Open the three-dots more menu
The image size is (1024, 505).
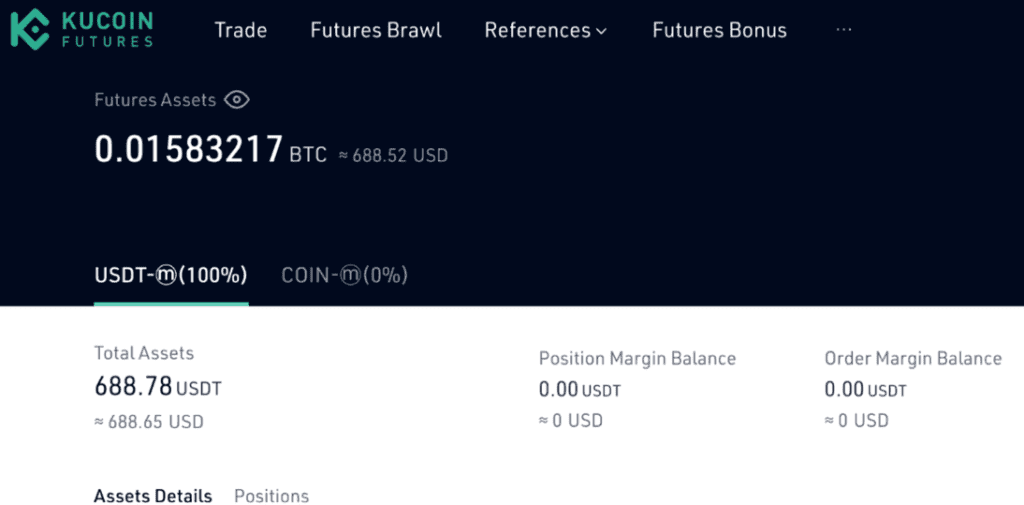(x=844, y=29)
